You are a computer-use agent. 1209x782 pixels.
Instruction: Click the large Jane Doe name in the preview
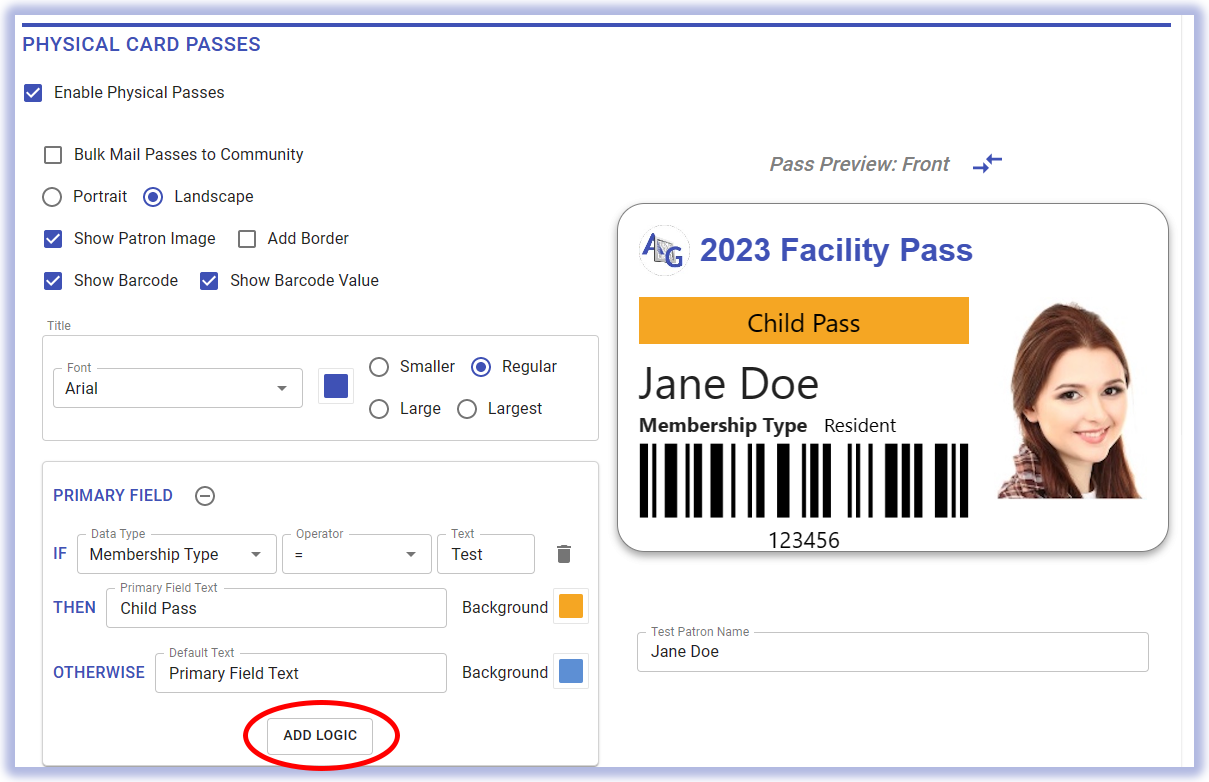729,384
